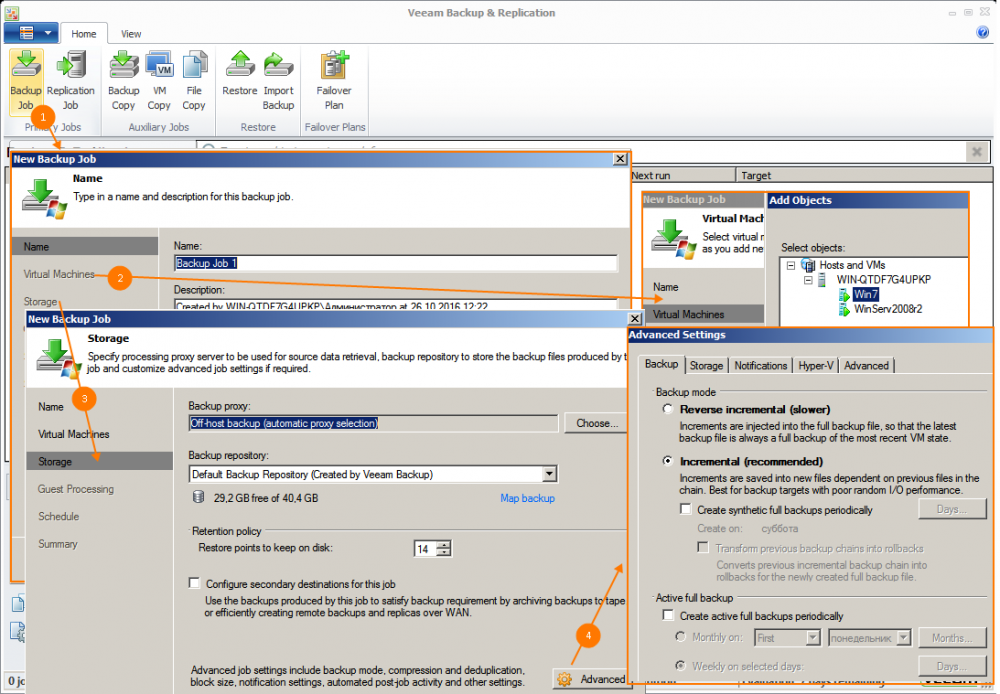Close the Storage New Backup Job dialog
This screenshot has width=1000, height=694.
[x=635, y=318]
